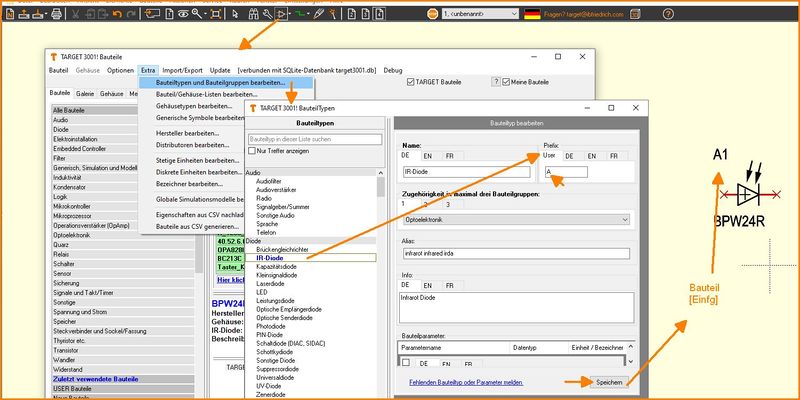Select Laserdiode in the component type list
The height and width of the screenshot is (400, 800).
(270, 283)
